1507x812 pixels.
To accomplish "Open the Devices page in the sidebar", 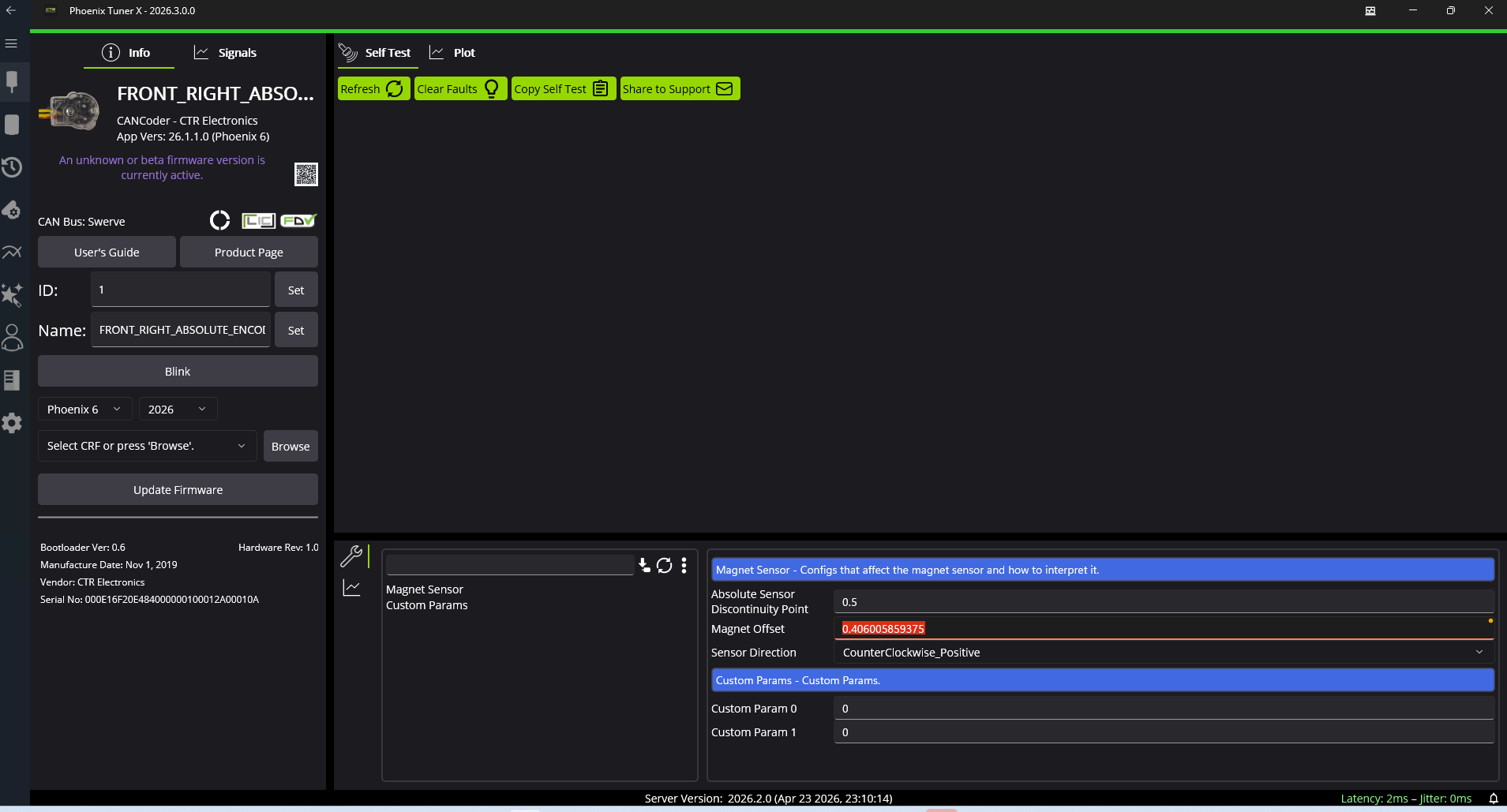I will click(12, 81).
